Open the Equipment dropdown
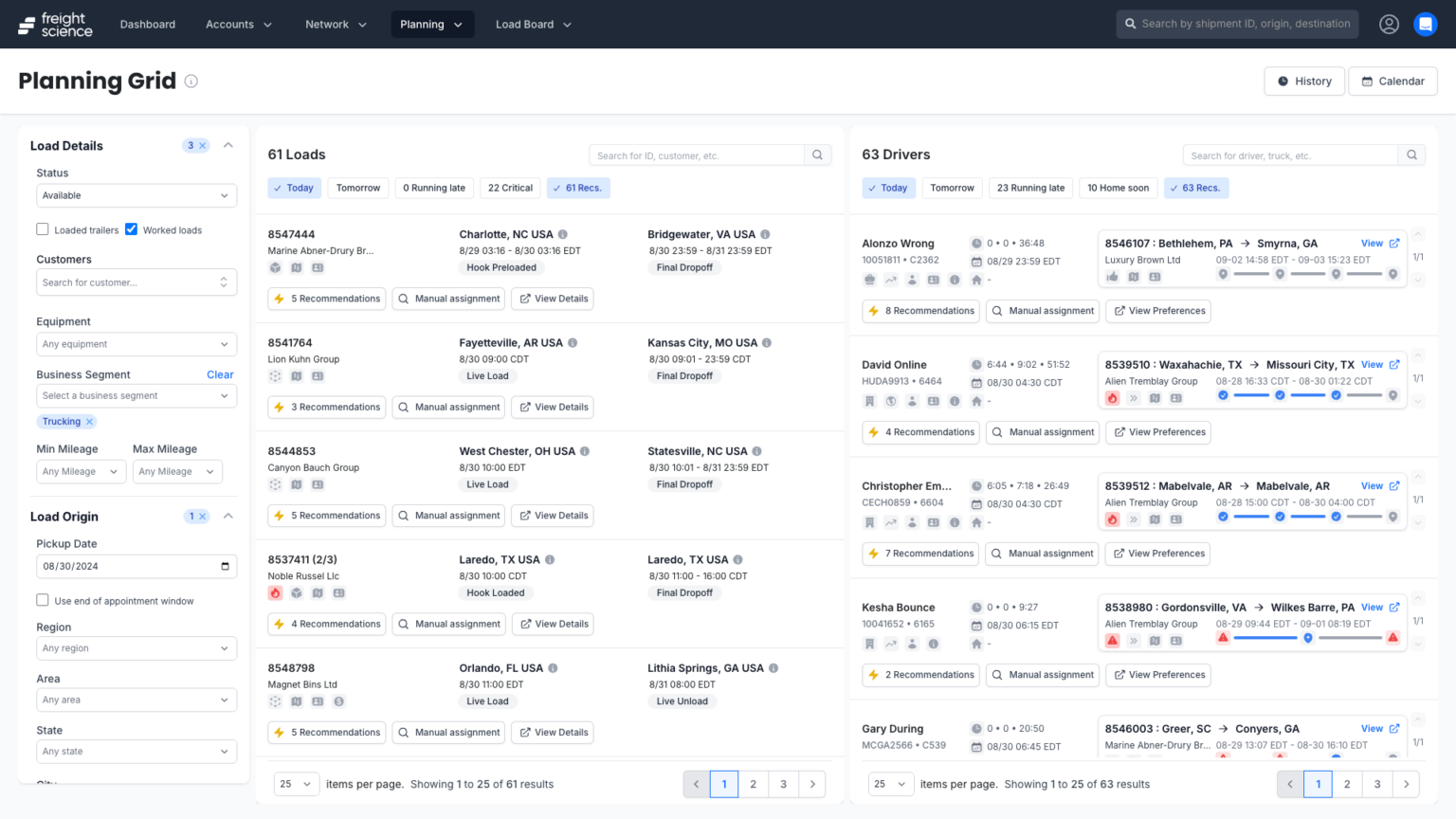This screenshot has height=819, width=1456. coord(136,343)
